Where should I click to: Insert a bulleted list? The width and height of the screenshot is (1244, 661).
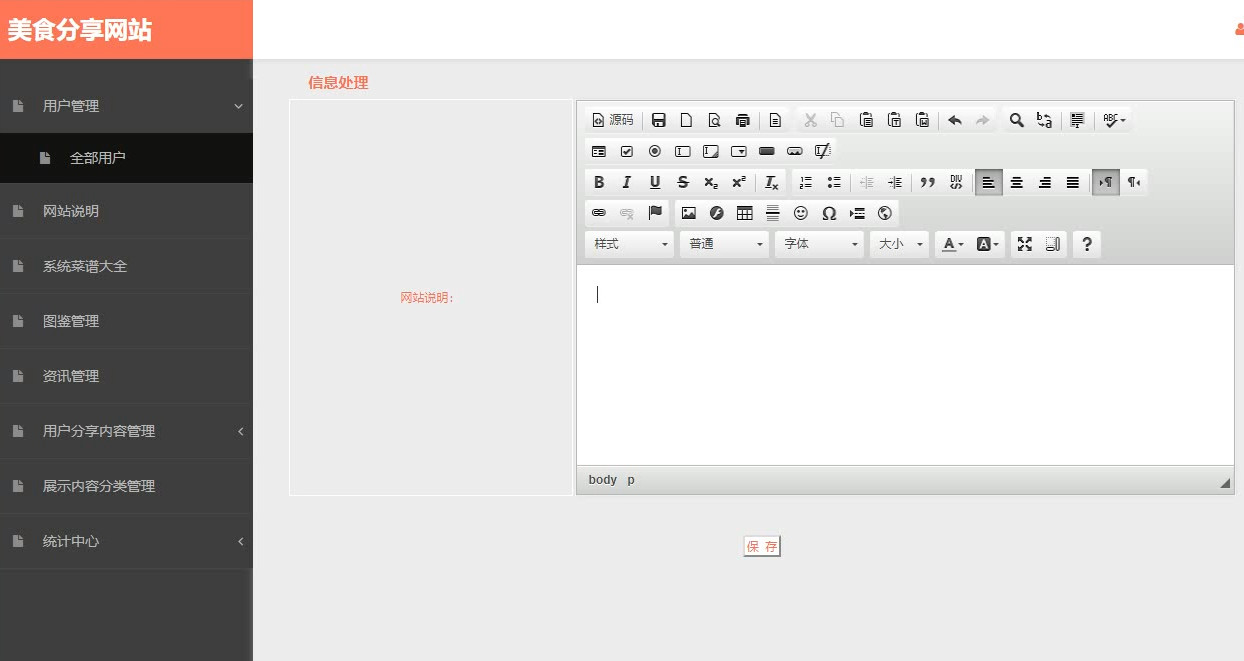[x=833, y=182]
